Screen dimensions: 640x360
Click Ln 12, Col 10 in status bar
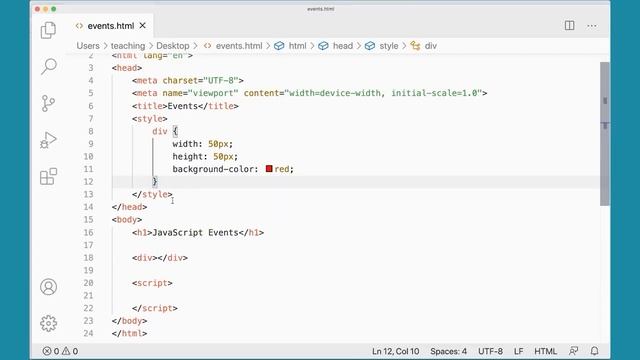395,351
